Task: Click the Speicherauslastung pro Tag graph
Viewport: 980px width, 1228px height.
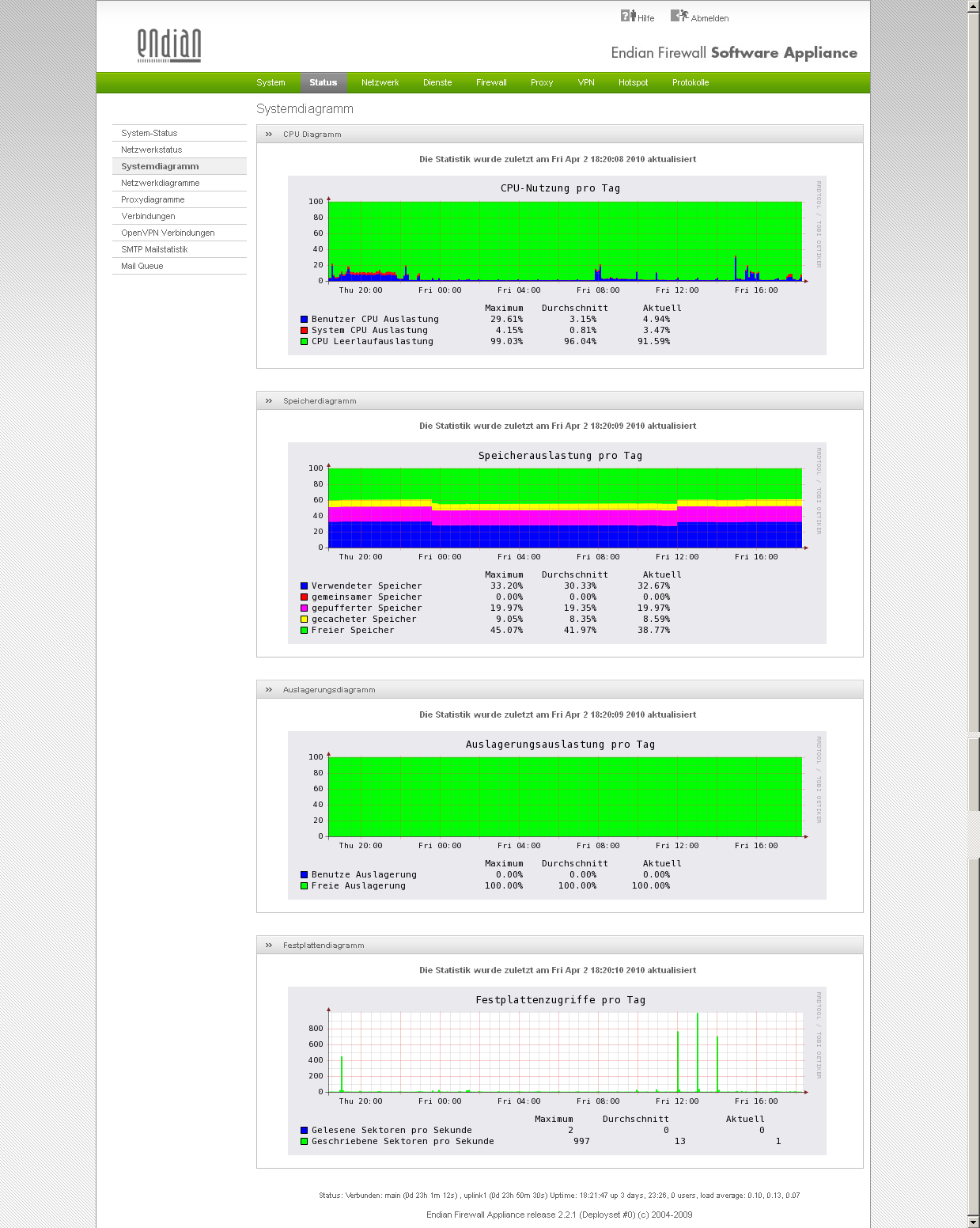Action: click(565, 508)
